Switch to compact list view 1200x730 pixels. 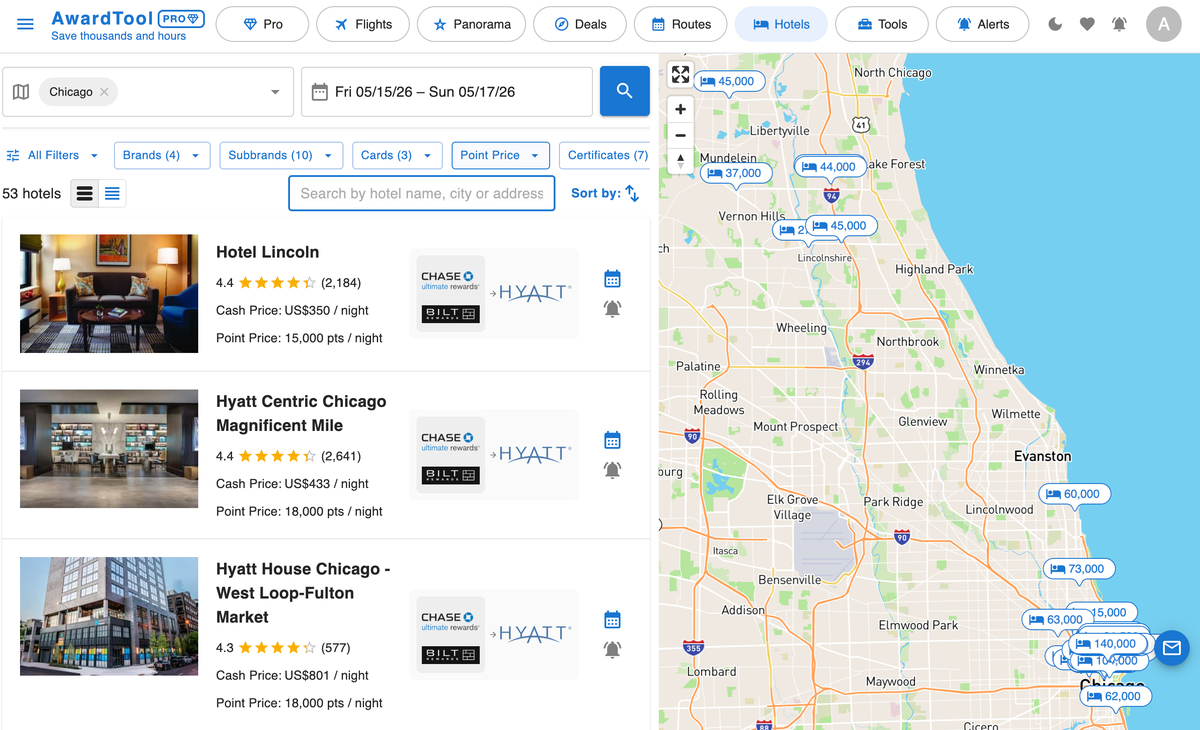[112, 193]
